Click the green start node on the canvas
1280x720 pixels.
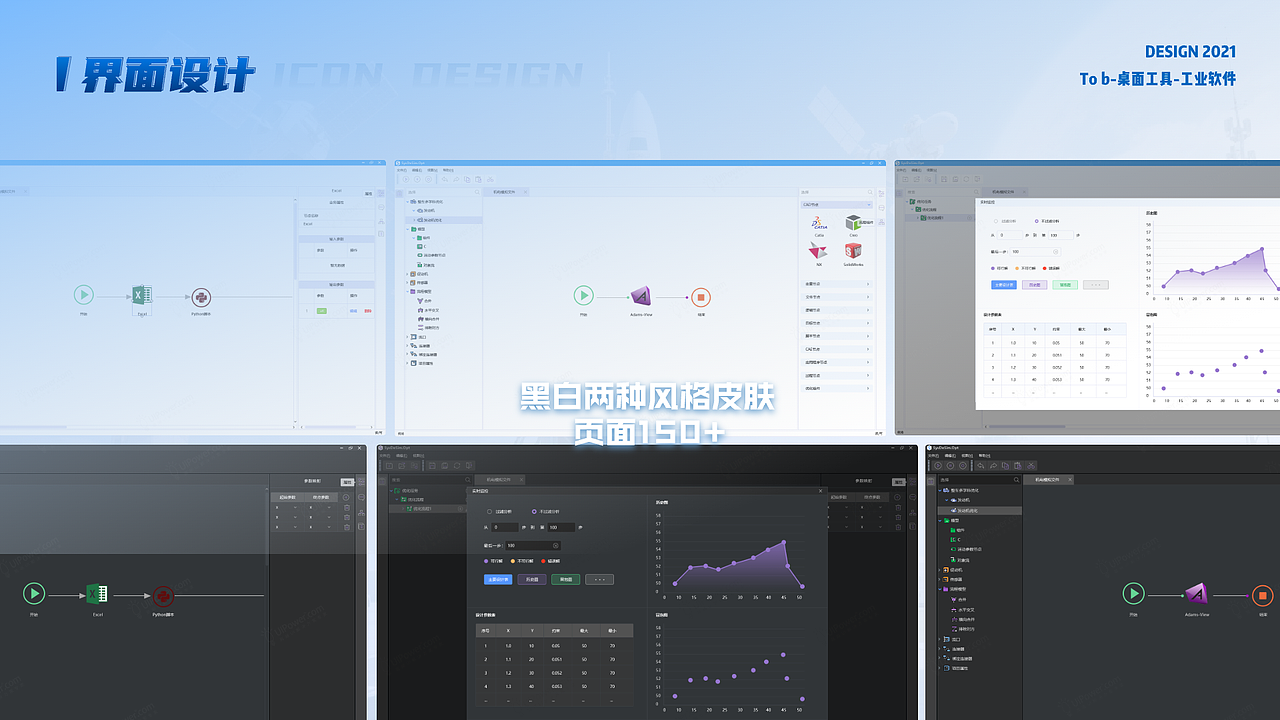[x=584, y=296]
